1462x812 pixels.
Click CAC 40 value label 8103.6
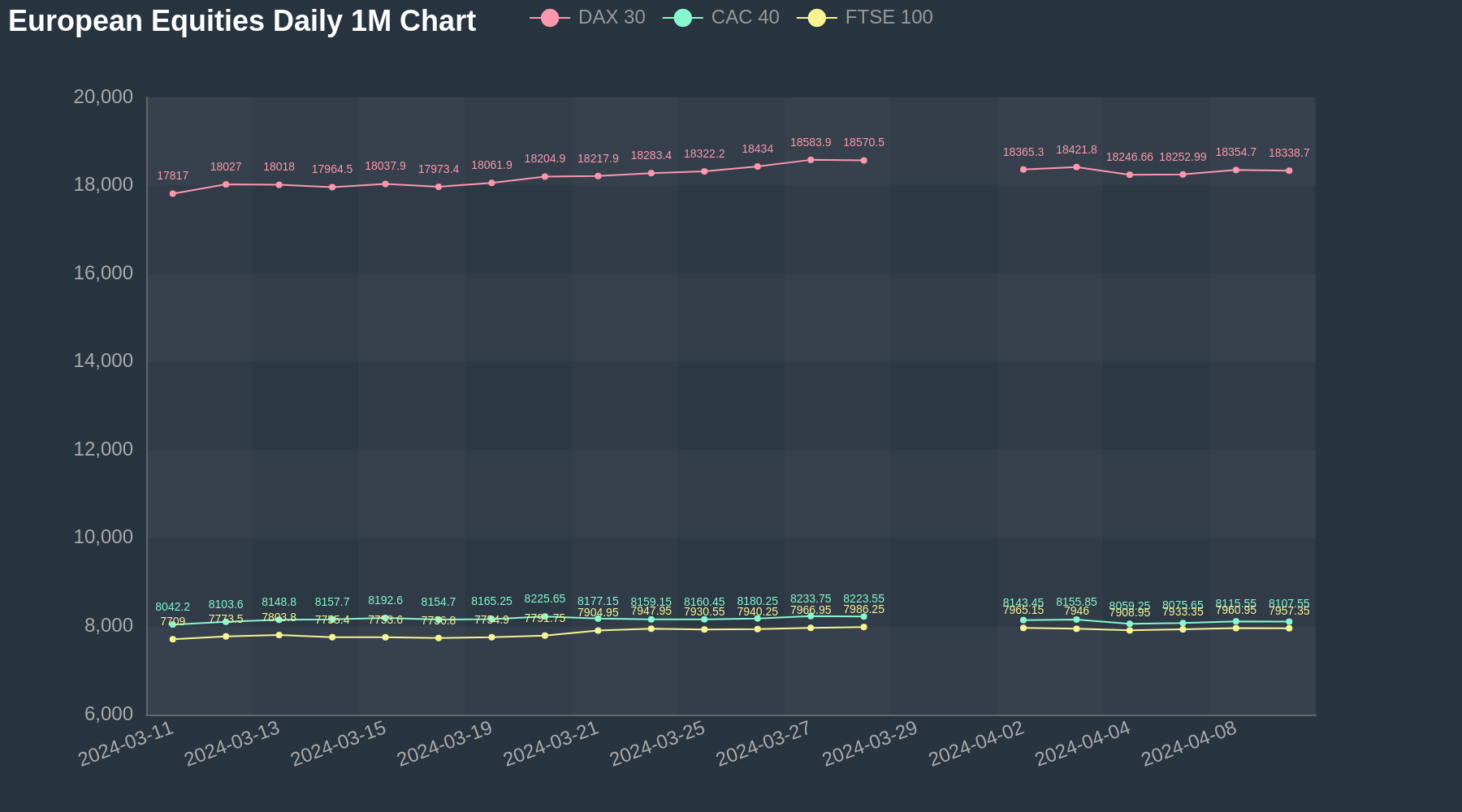pos(226,605)
